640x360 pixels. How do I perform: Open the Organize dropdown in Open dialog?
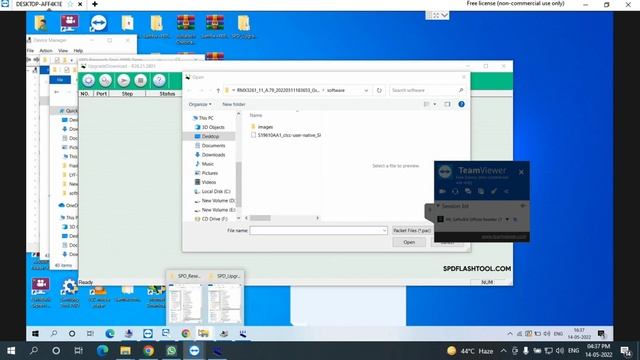coord(200,104)
